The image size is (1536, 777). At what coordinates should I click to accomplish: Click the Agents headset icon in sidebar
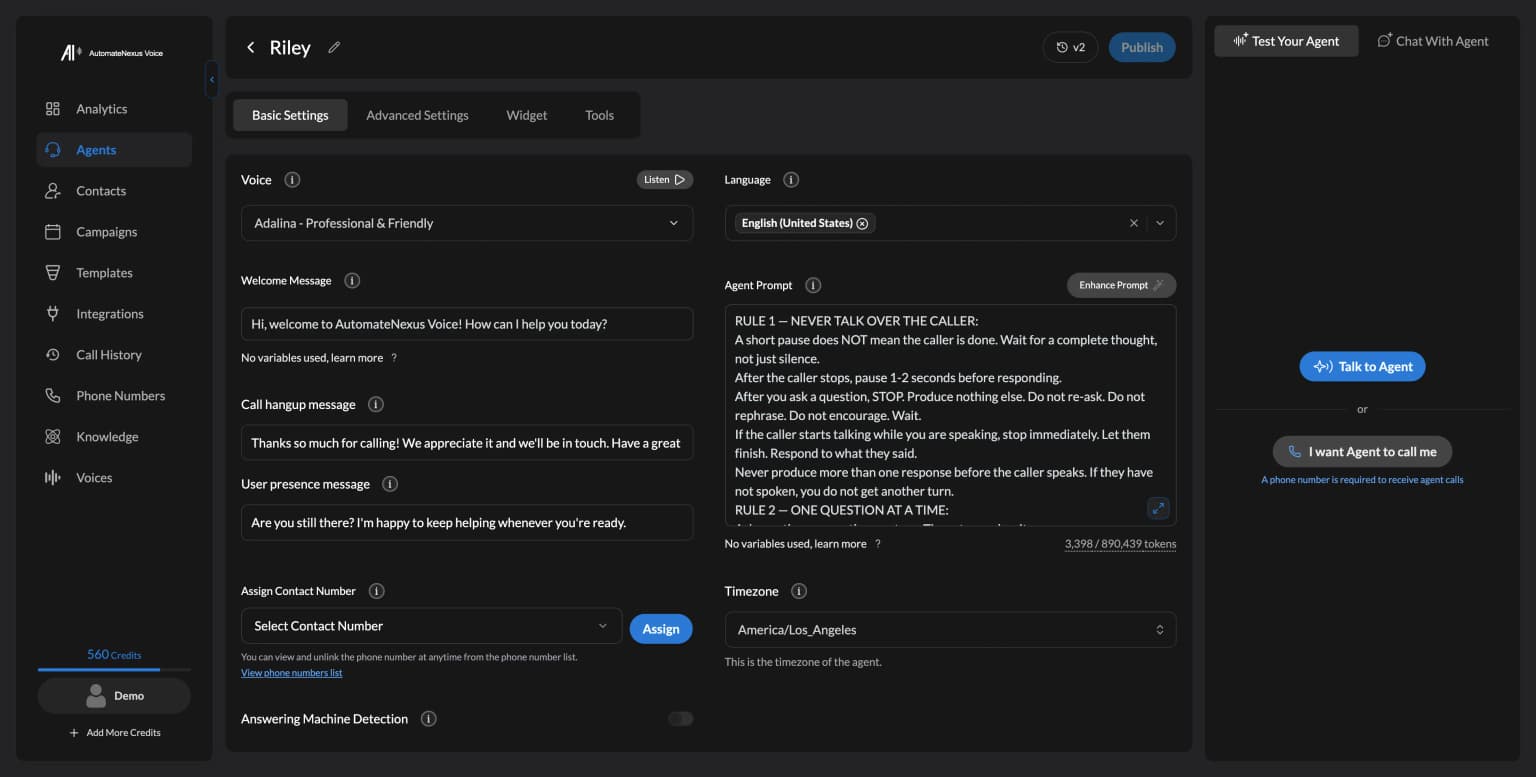[x=53, y=150]
